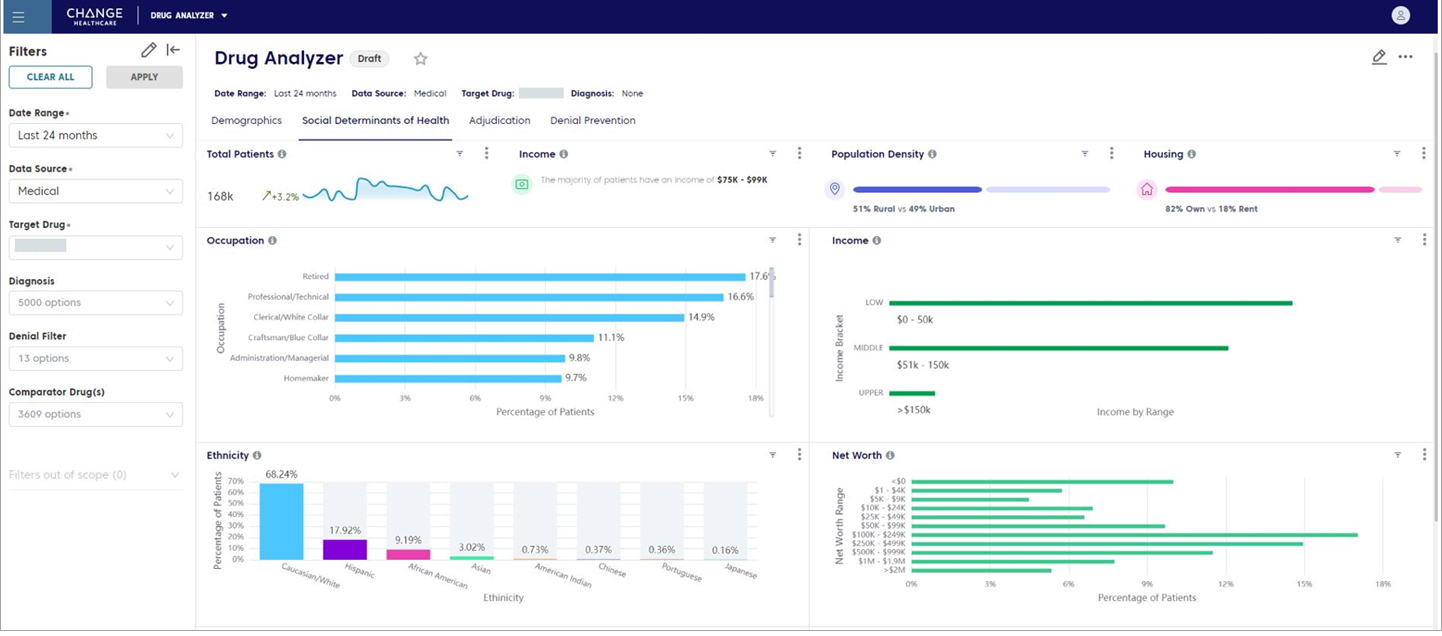Screen dimensions: 1442x636
Task: Open Population Density card kebab menu
Action: pos(1111,154)
